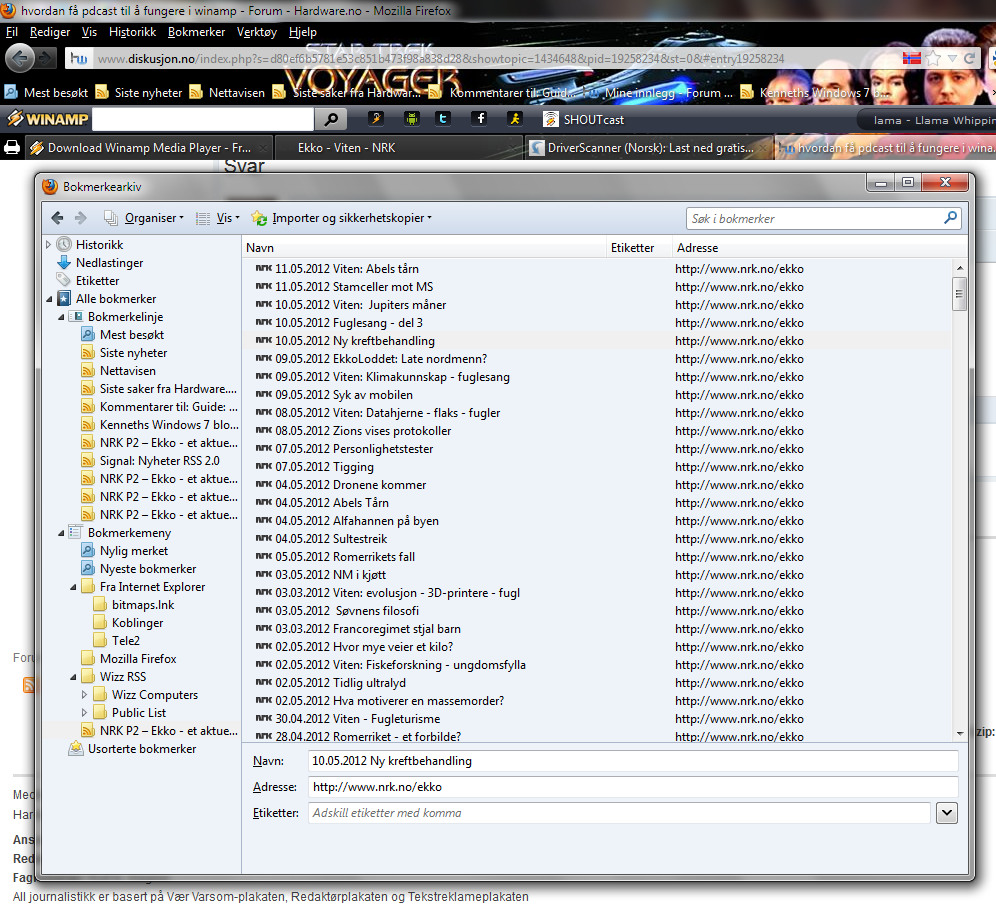Open the Rediger menu
996x906 pixels.
tap(50, 32)
